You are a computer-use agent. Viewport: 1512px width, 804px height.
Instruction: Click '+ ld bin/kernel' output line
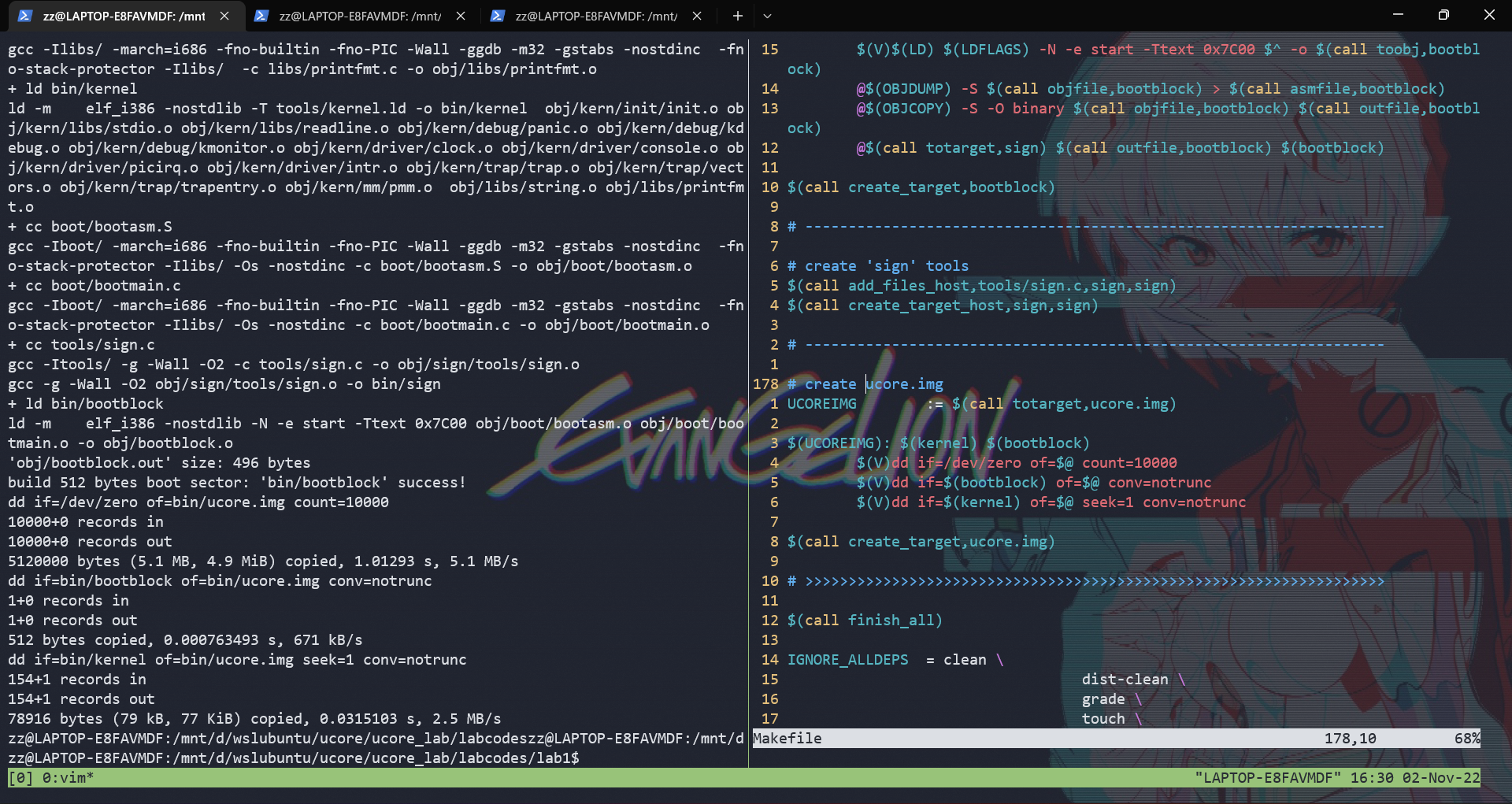pyautogui.click(x=72, y=89)
